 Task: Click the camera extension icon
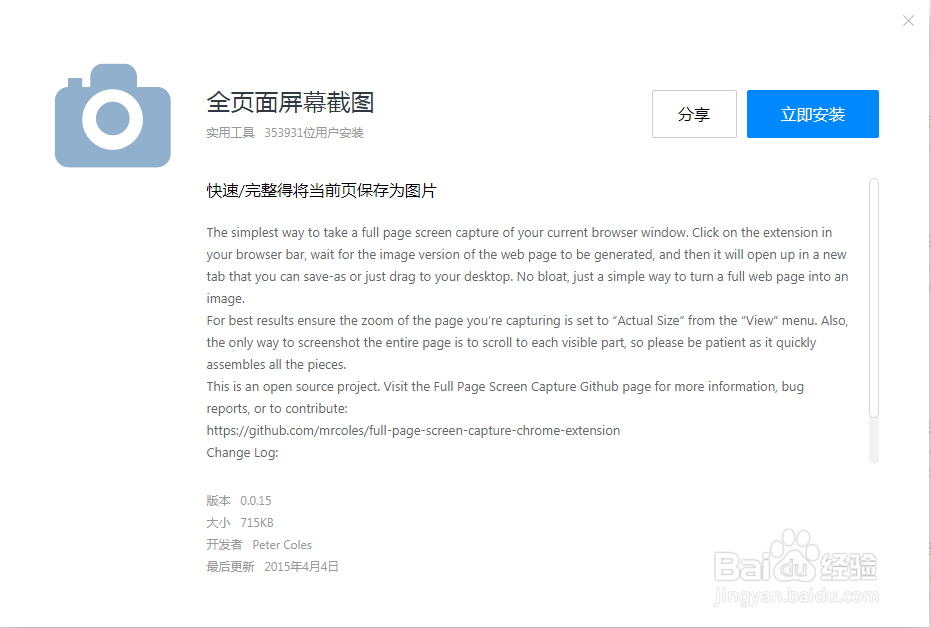pyautogui.click(x=113, y=116)
